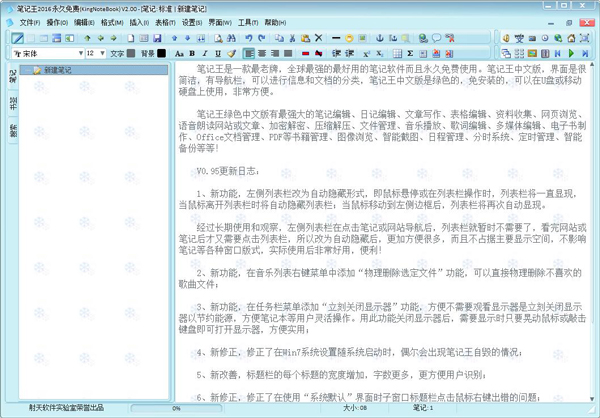This screenshot has width=600, height=418.
Task: Redo the last edit
Action: point(262,38)
